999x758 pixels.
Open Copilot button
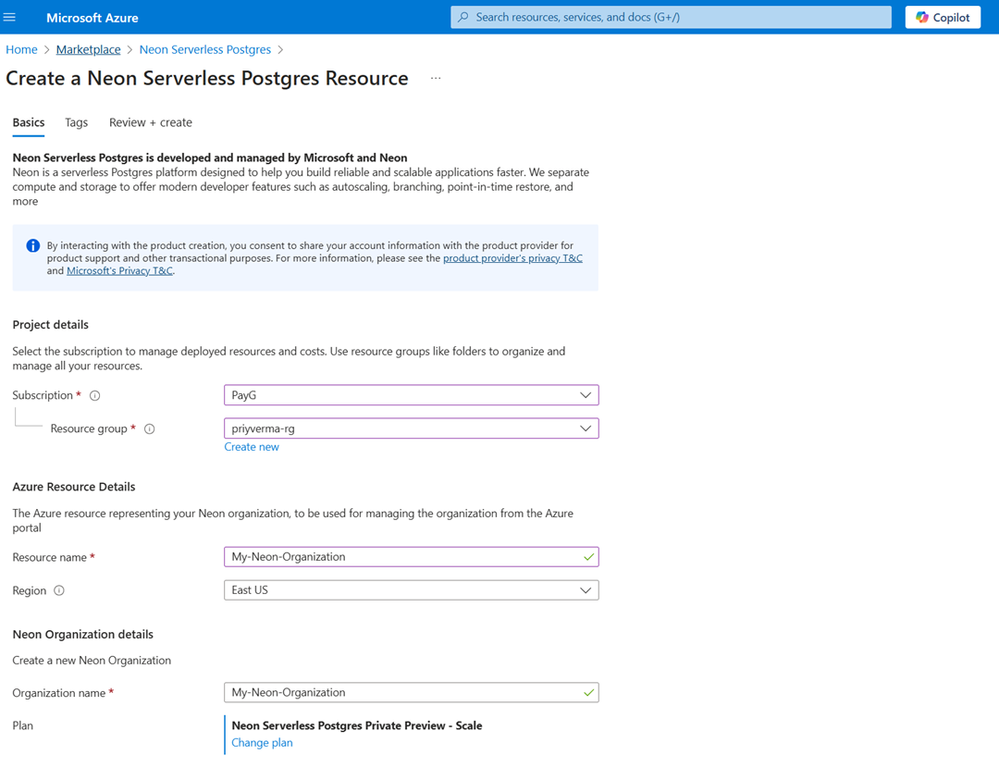tap(943, 17)
